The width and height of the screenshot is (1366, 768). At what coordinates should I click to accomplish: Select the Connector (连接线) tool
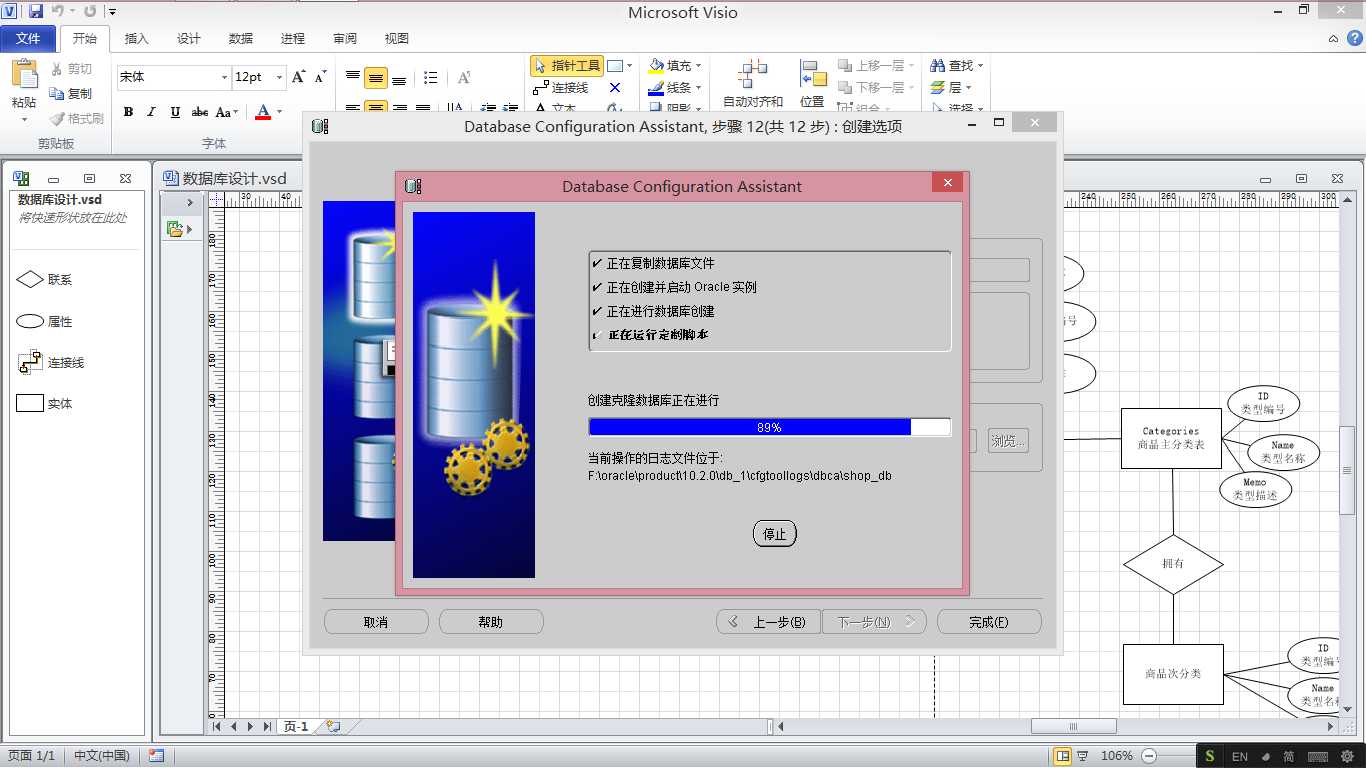(561, 88)
